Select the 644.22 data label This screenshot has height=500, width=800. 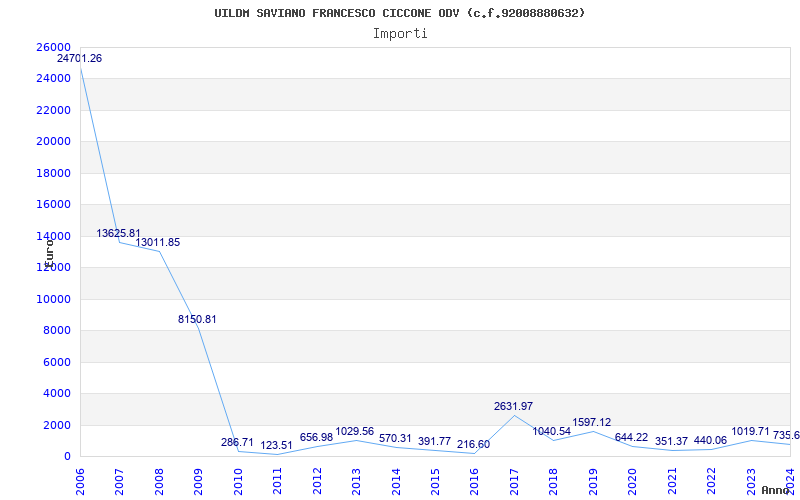(631, 437)
